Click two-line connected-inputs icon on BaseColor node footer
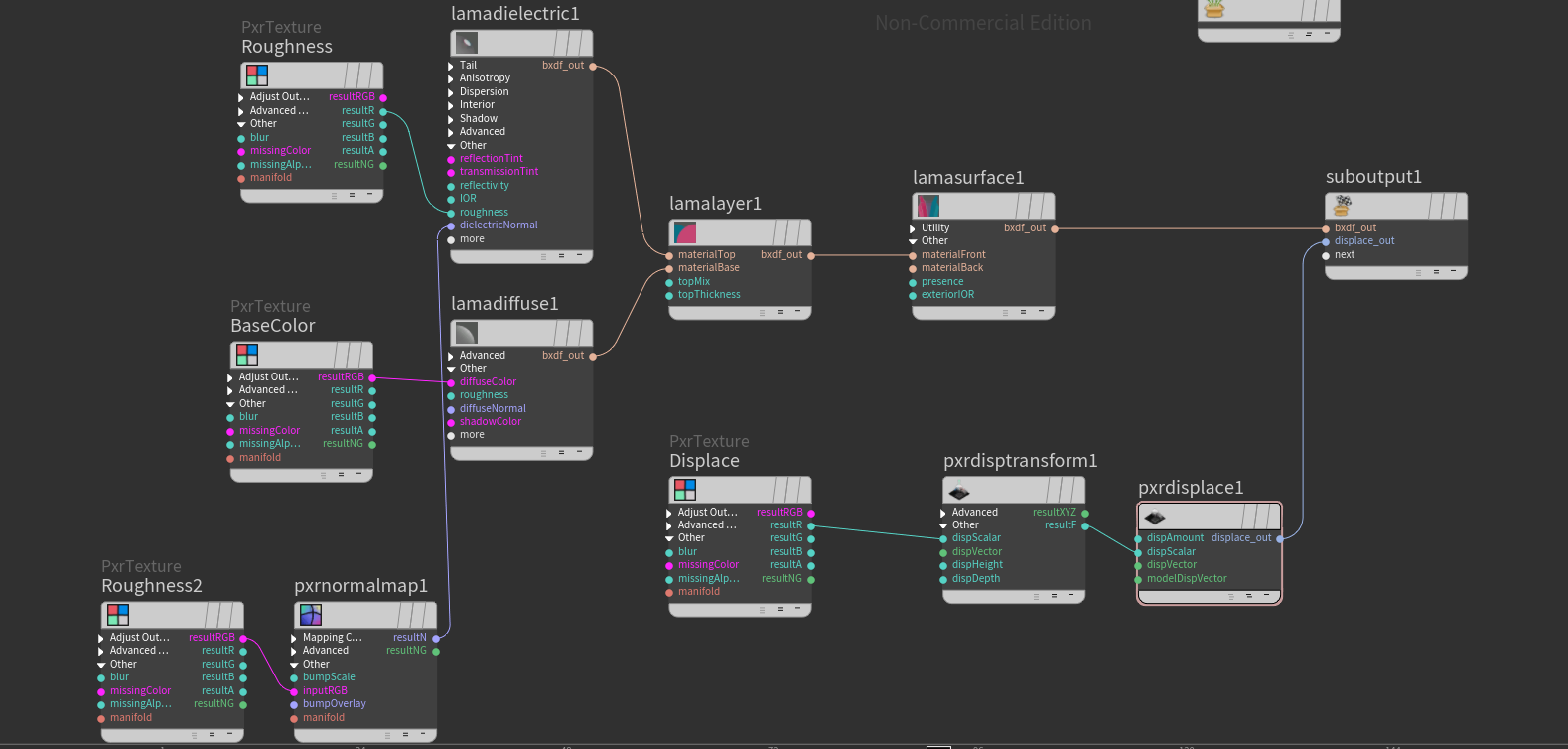The width and height of the screenshot is (1568, 749). (341, 475)
